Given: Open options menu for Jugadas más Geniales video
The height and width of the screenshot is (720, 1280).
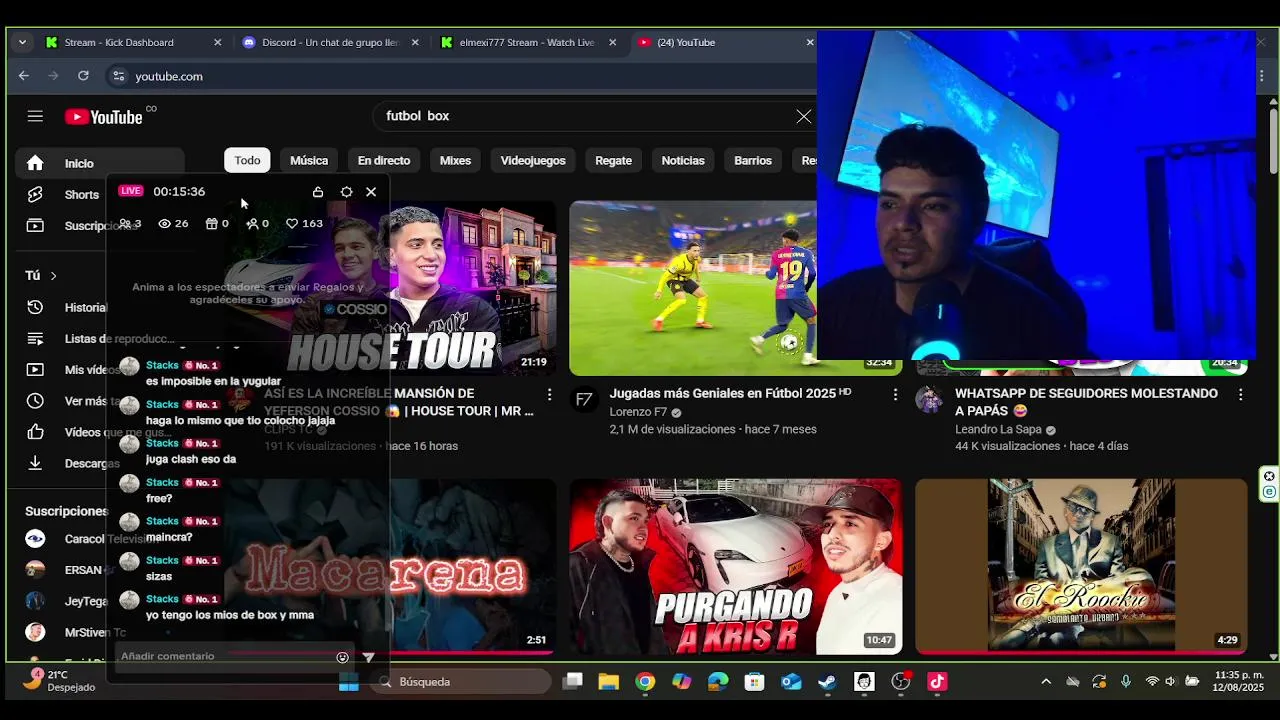Looking at the screenshot, I should pos(895,395).
